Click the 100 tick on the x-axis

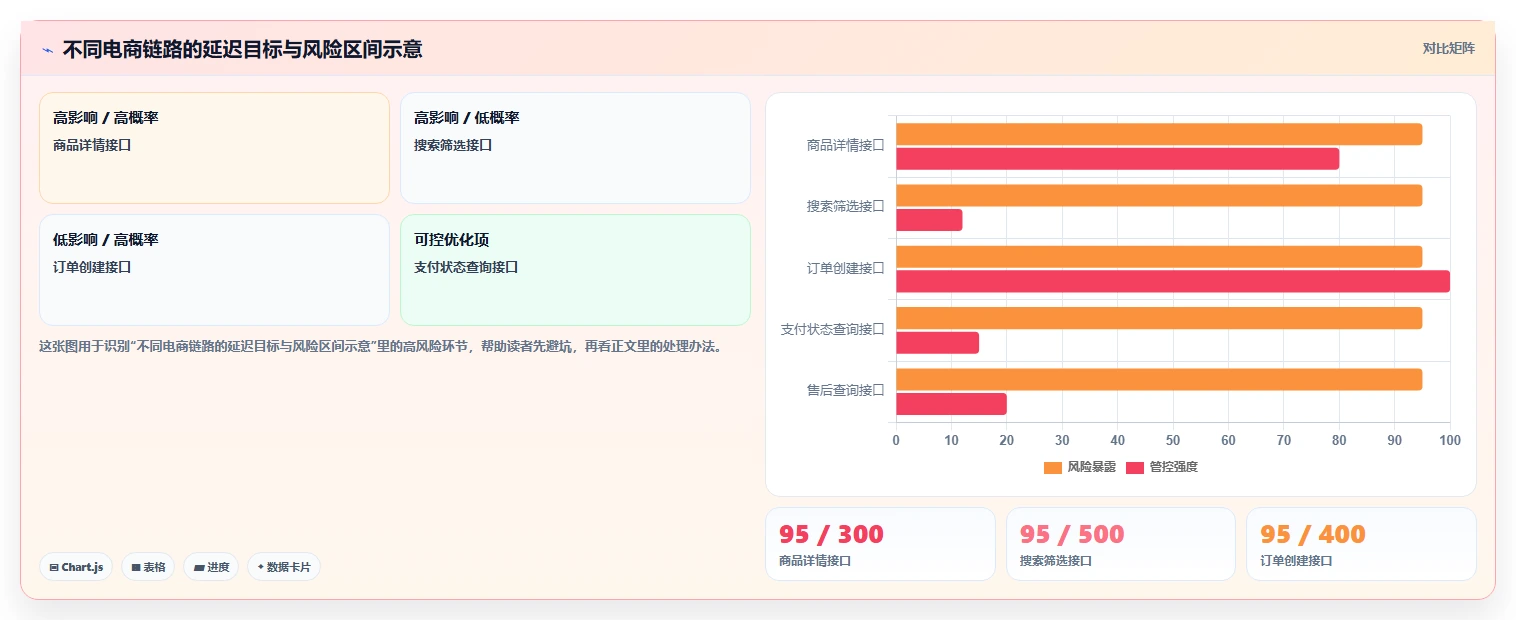(x=1450, y=440)
